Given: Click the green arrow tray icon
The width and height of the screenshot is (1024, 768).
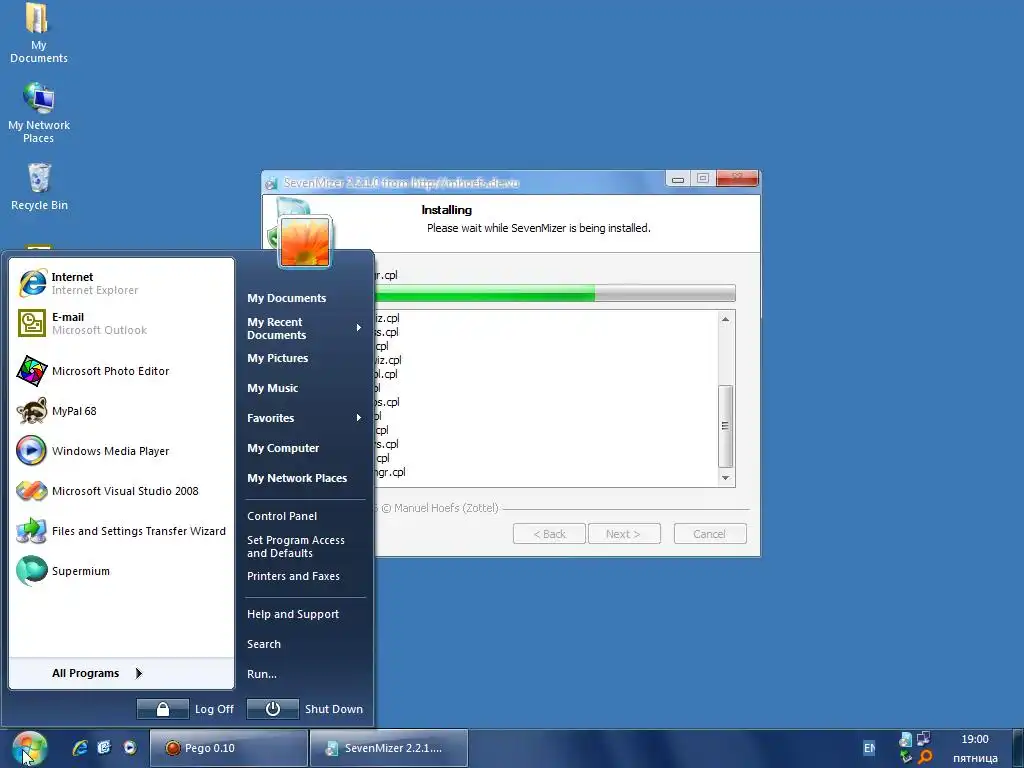Looking at the screenshot, I should [906, 757].
